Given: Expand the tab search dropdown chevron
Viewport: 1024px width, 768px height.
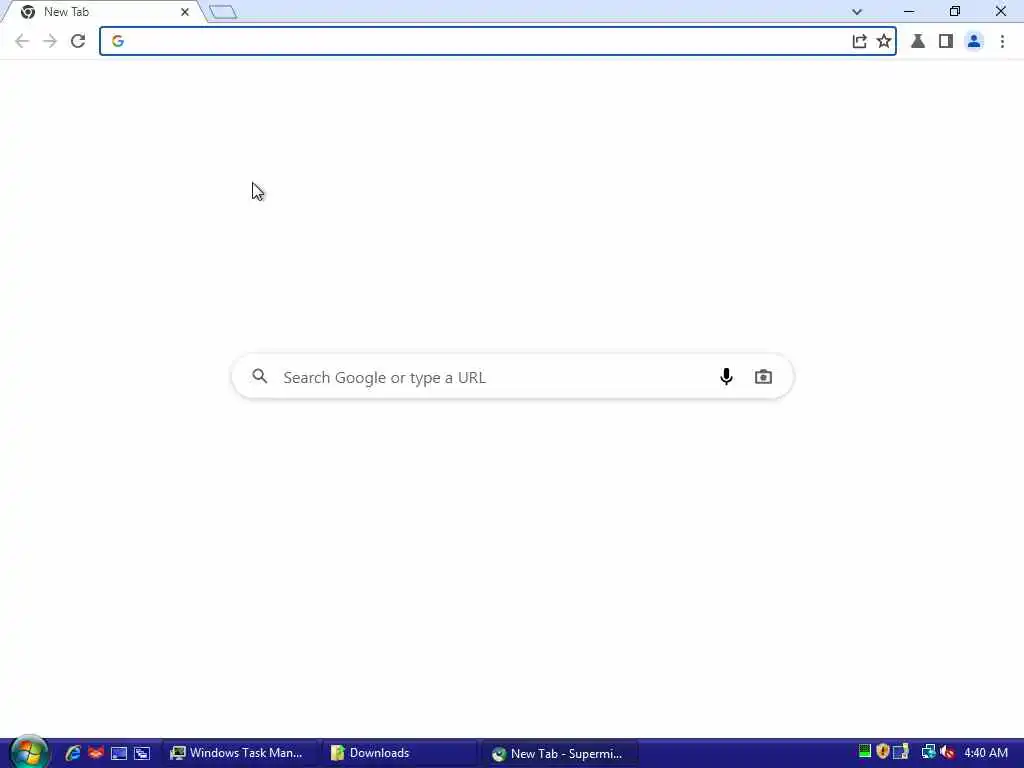Looking at the screenshot, I should tap(857, 12).
